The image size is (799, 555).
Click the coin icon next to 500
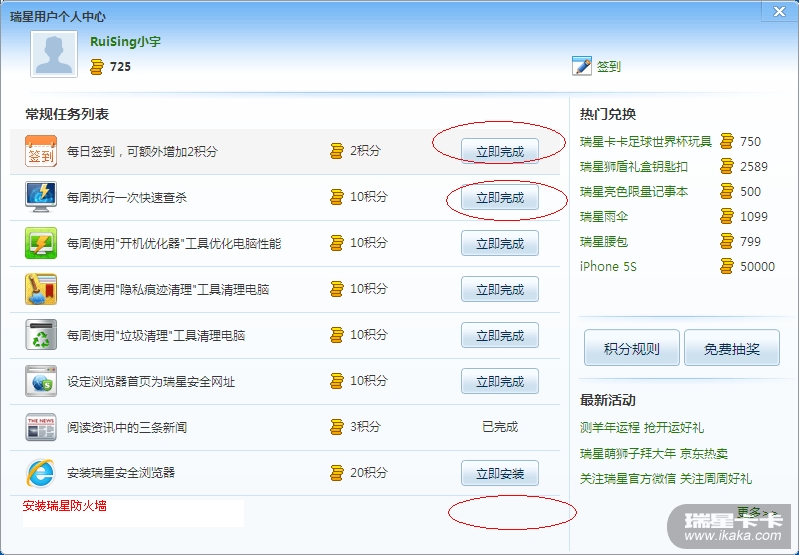point(727,191)
